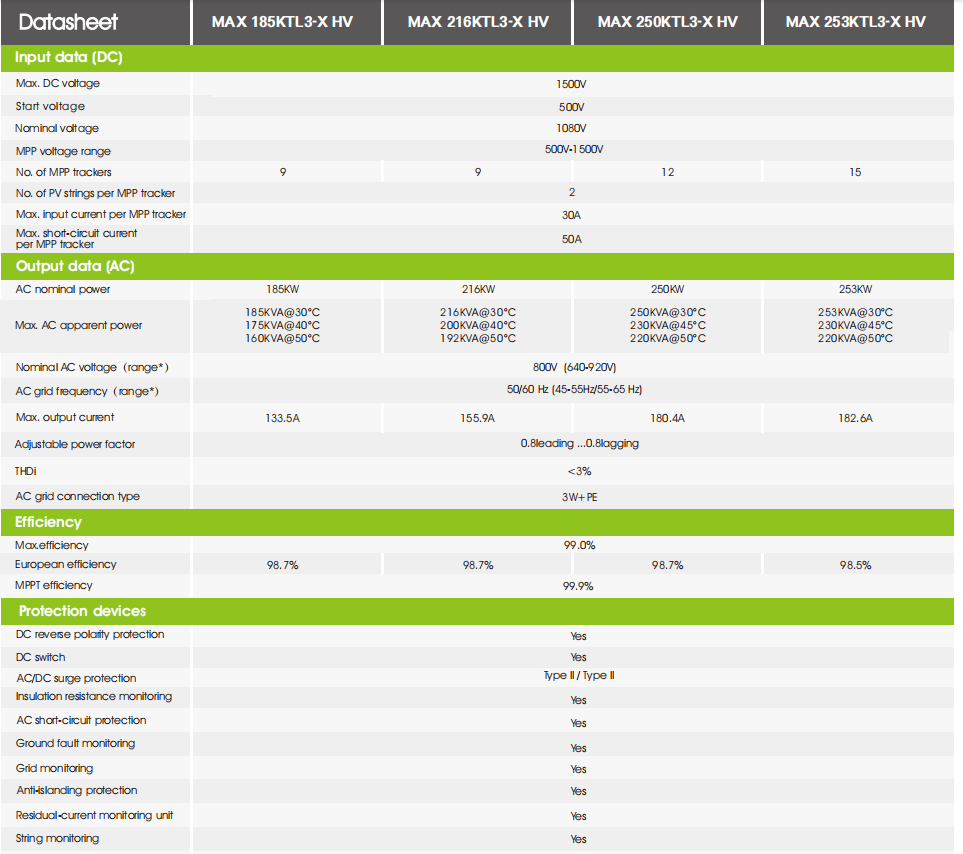
Task: Click the 'Max. DC voltage' row label
Action: 58,83
